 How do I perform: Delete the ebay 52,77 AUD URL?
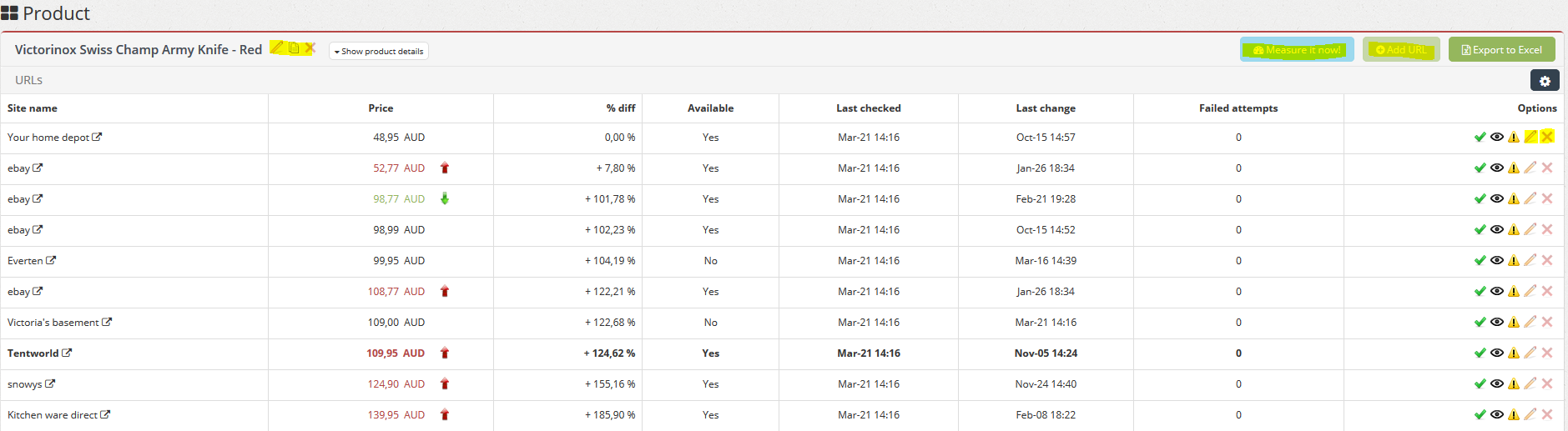point(1547,168)
